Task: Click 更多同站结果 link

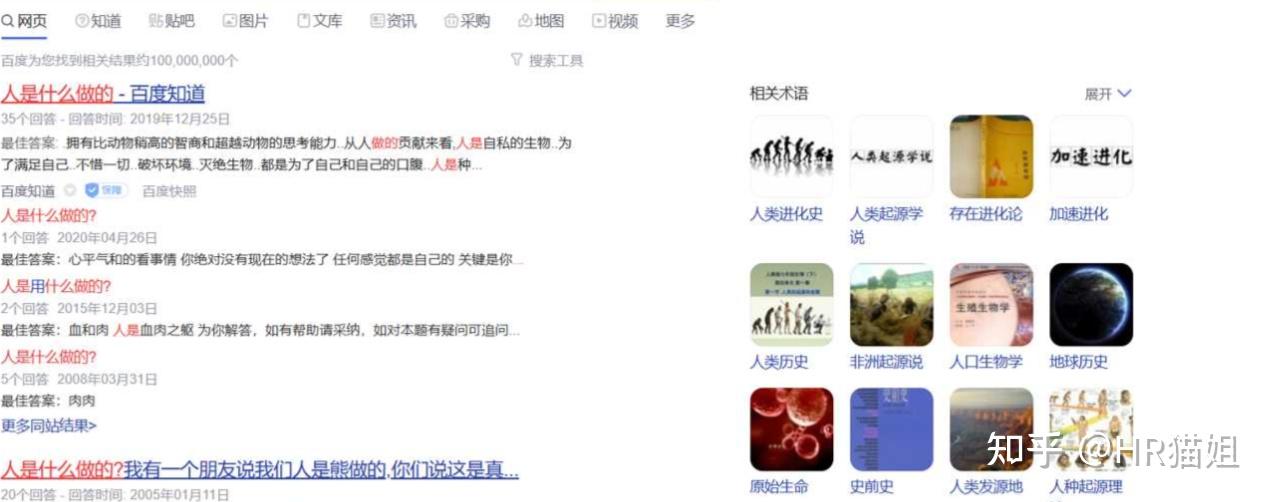Action: tap(49, 426)
